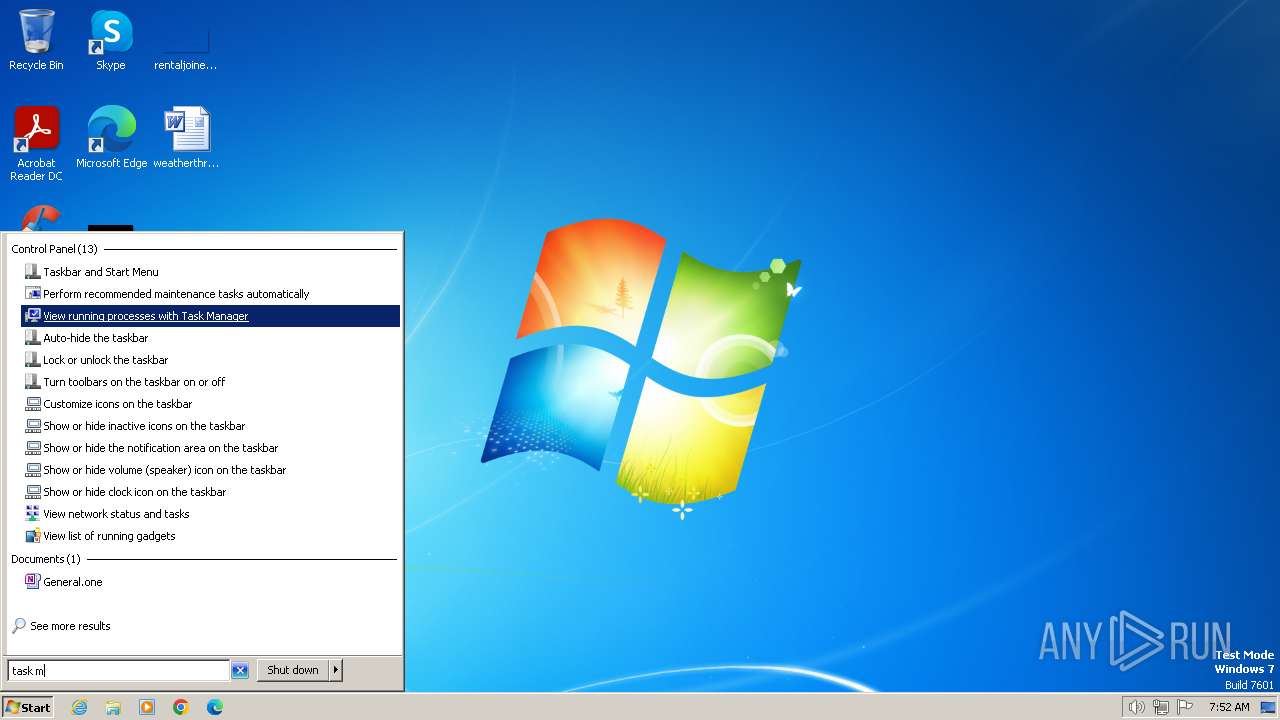Choose Show or hide the notification area
Image resolution: width=1280 pixels, height=720 pixels.
(x=210, y=448)
